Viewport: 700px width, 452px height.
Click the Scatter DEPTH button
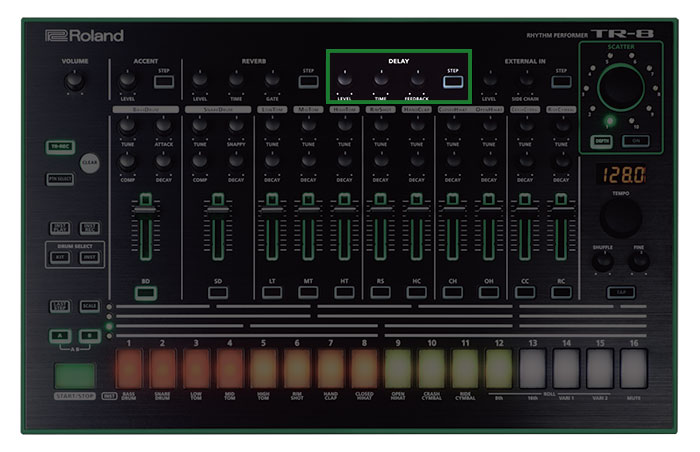(602, 141)
